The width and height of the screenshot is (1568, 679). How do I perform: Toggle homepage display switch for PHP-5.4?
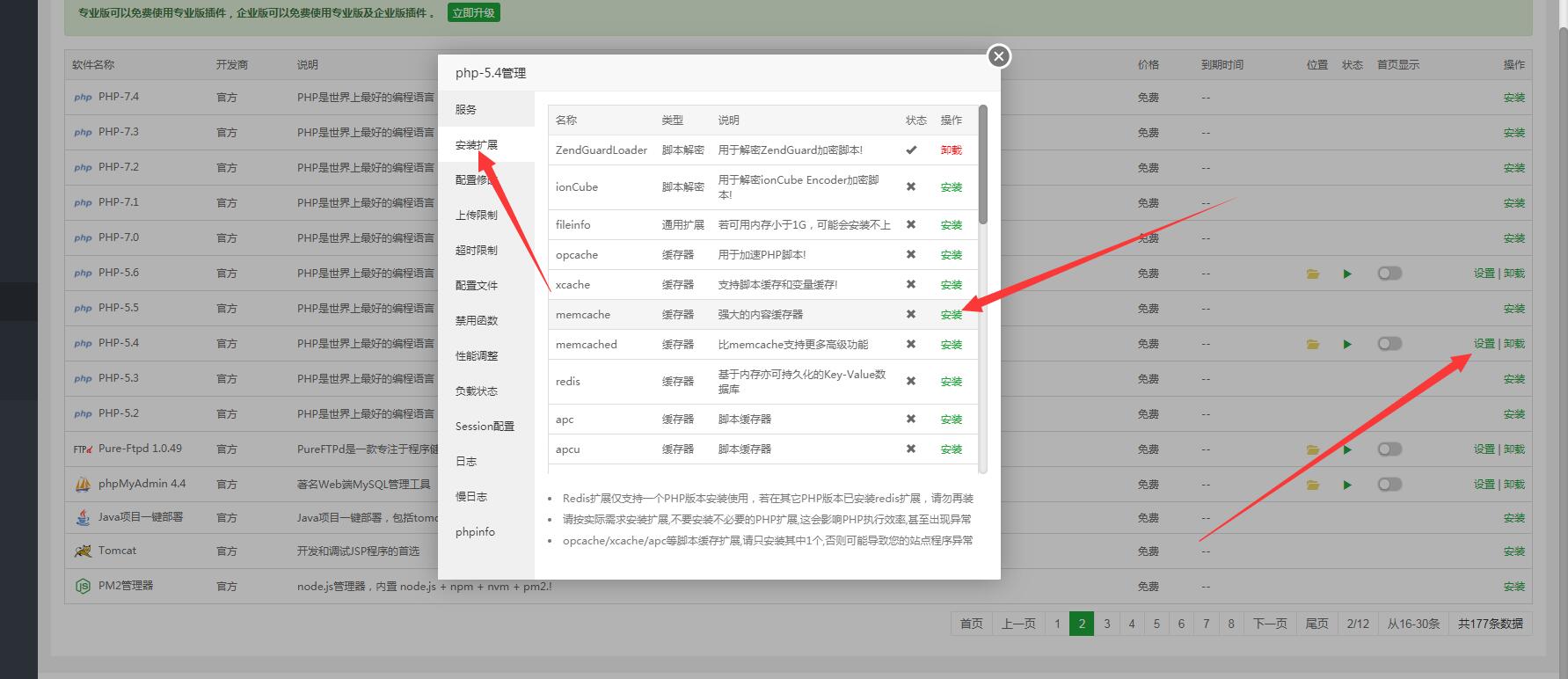coord(1389,344)
